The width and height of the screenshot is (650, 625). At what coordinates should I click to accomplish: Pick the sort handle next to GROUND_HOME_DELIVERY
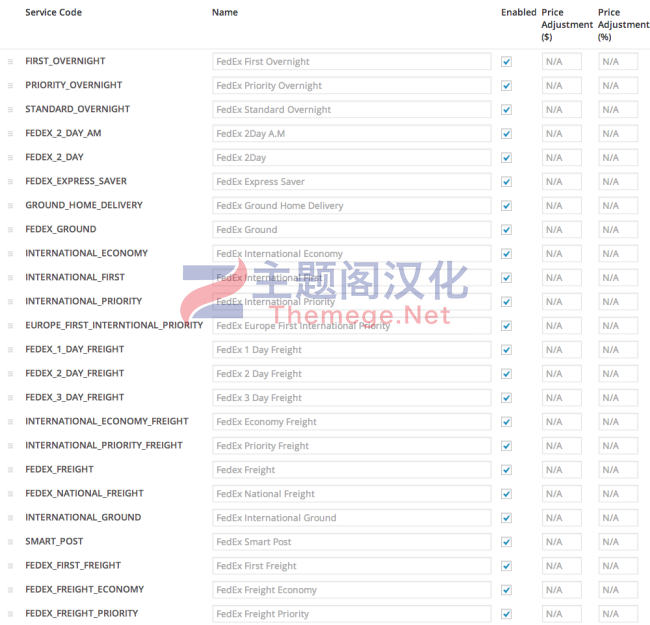click(10, 206)
